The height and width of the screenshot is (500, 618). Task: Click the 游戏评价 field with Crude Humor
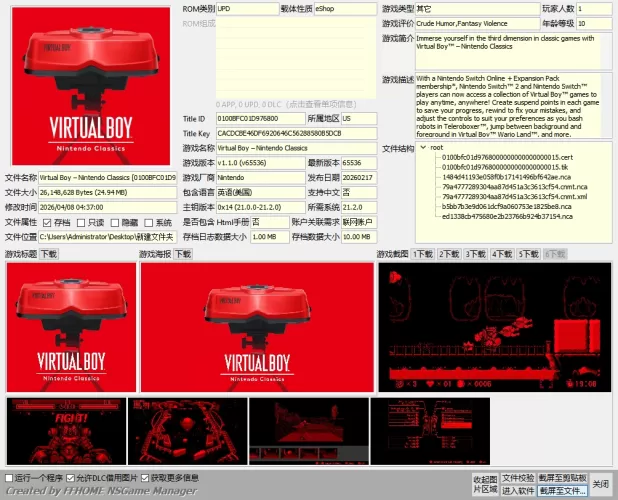pos(477,24)
